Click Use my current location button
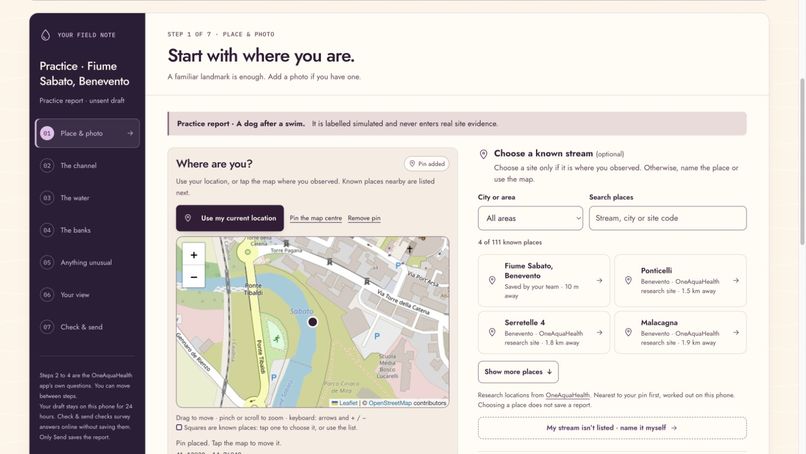Screen dimensions: 806x454 [x=230, y=218]
